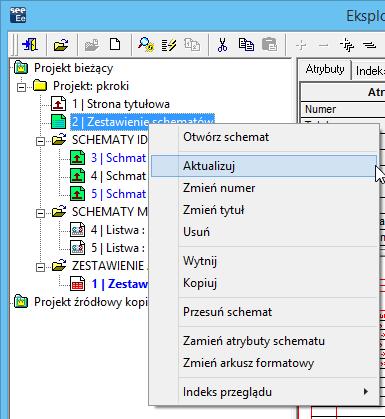The image size is (385, 419).
Task: Choose Kopiuj from context menu
Action: [264, 283]
